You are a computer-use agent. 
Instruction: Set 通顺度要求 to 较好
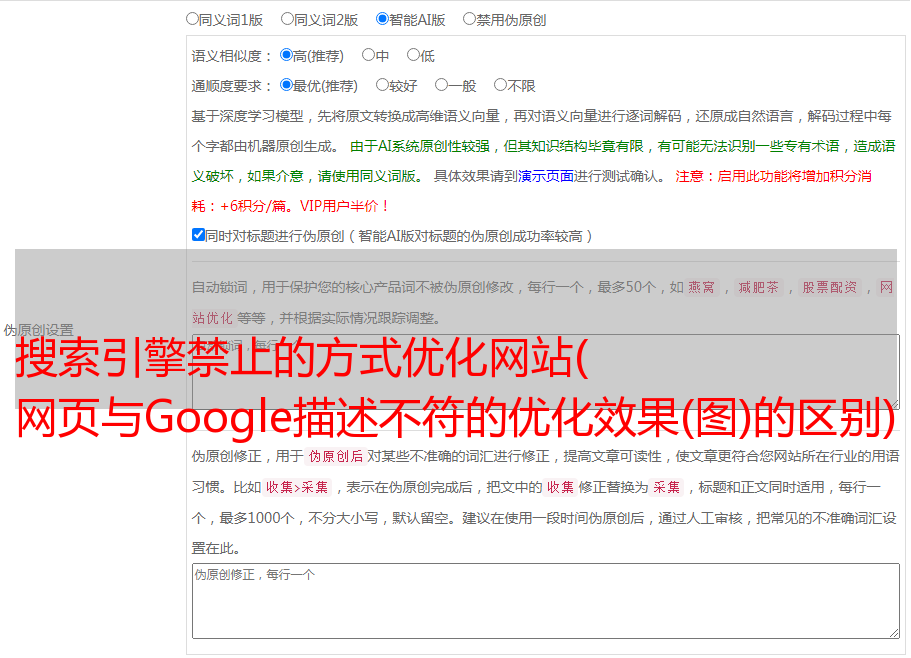pos(382,85)
